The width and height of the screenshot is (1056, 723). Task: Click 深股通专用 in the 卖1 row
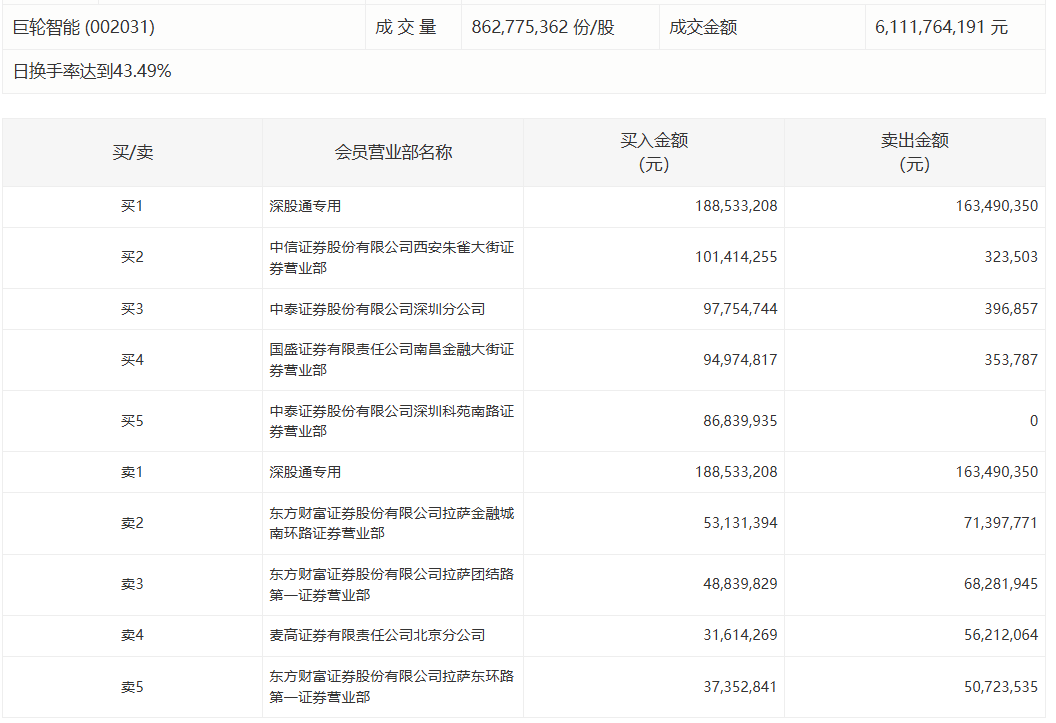click(305, 472)
